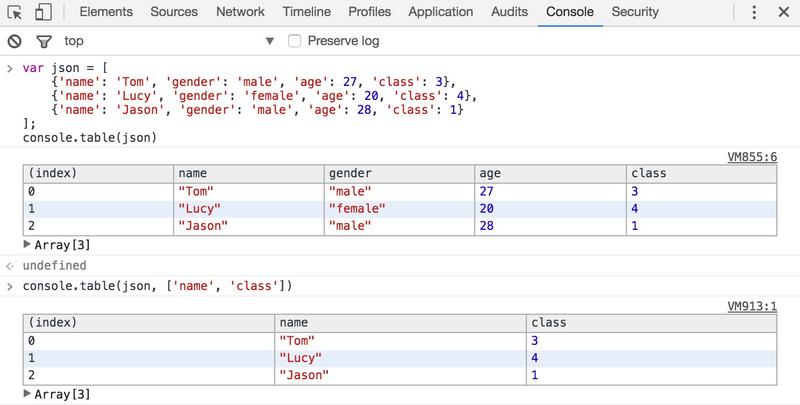
Task: Clear the console log icon
Action: (15, 41)
